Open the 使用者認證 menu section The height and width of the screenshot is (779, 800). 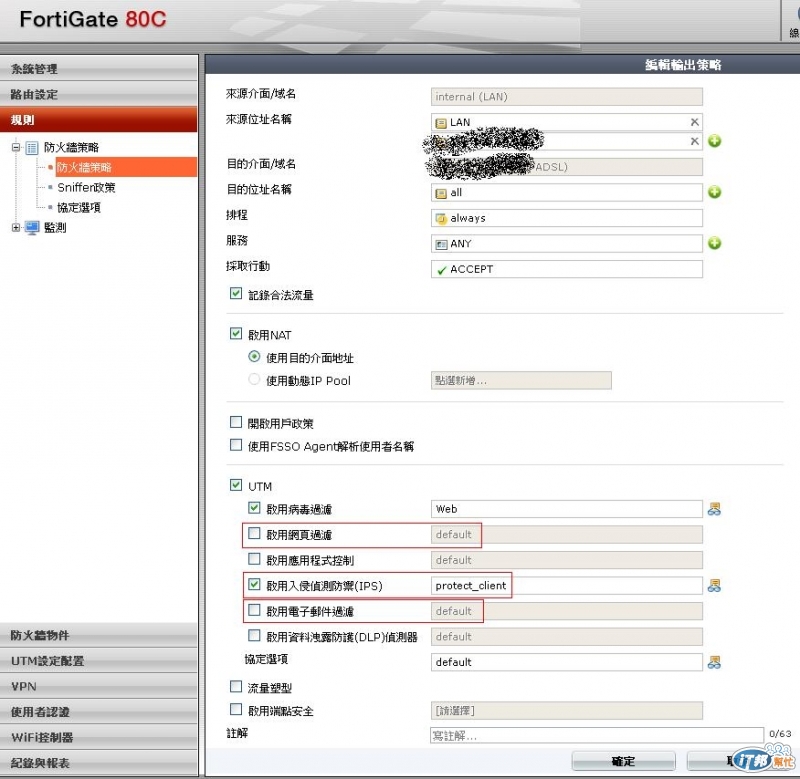pos(99,712)
